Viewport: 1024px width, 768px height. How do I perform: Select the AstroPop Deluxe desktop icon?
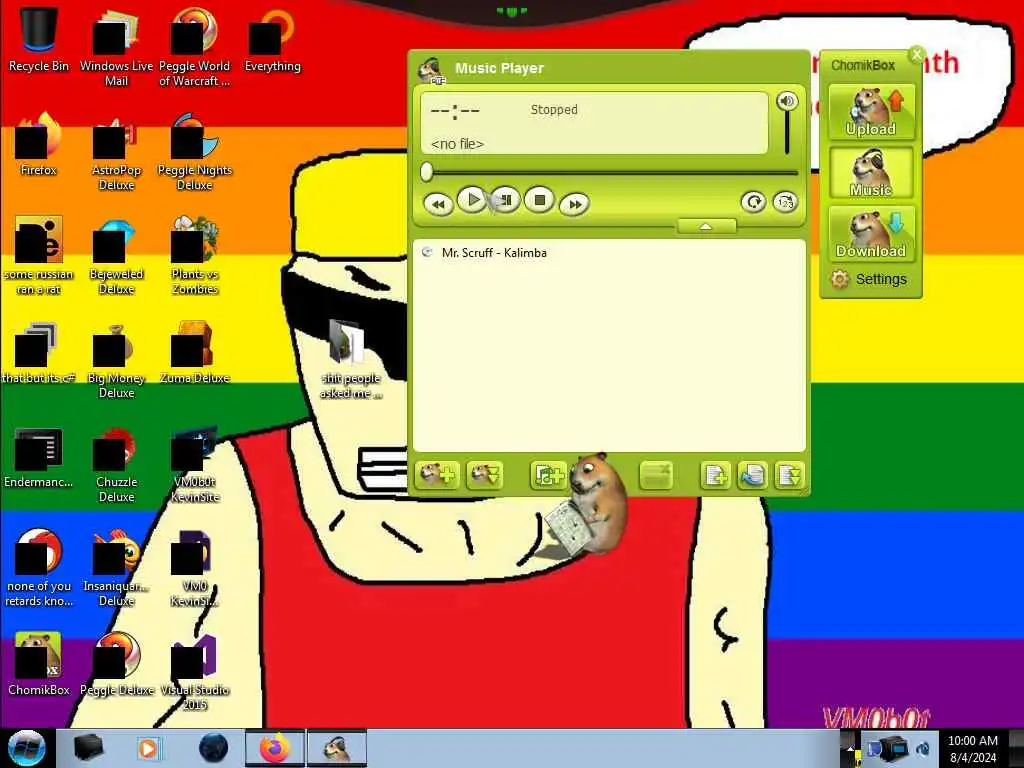(x=116, y=152)
